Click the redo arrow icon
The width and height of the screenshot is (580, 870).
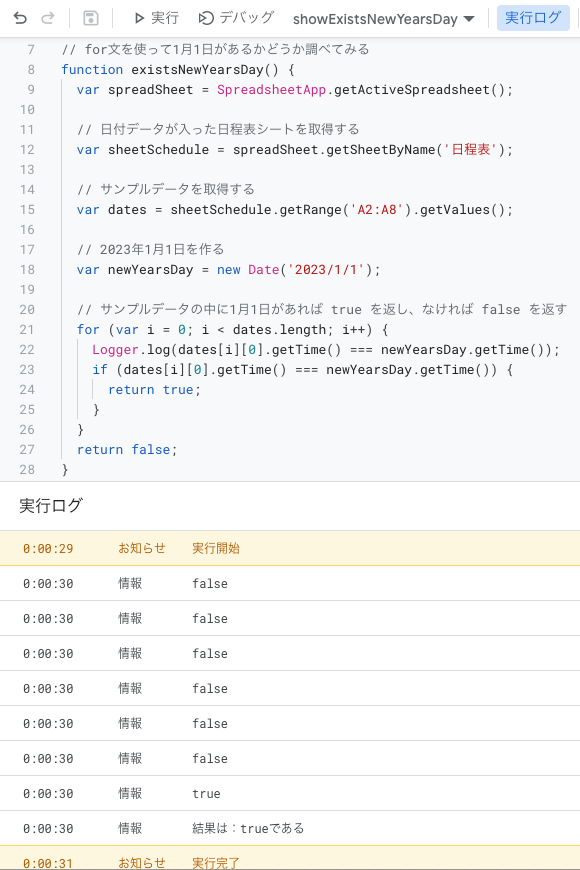tap(48, 18)
